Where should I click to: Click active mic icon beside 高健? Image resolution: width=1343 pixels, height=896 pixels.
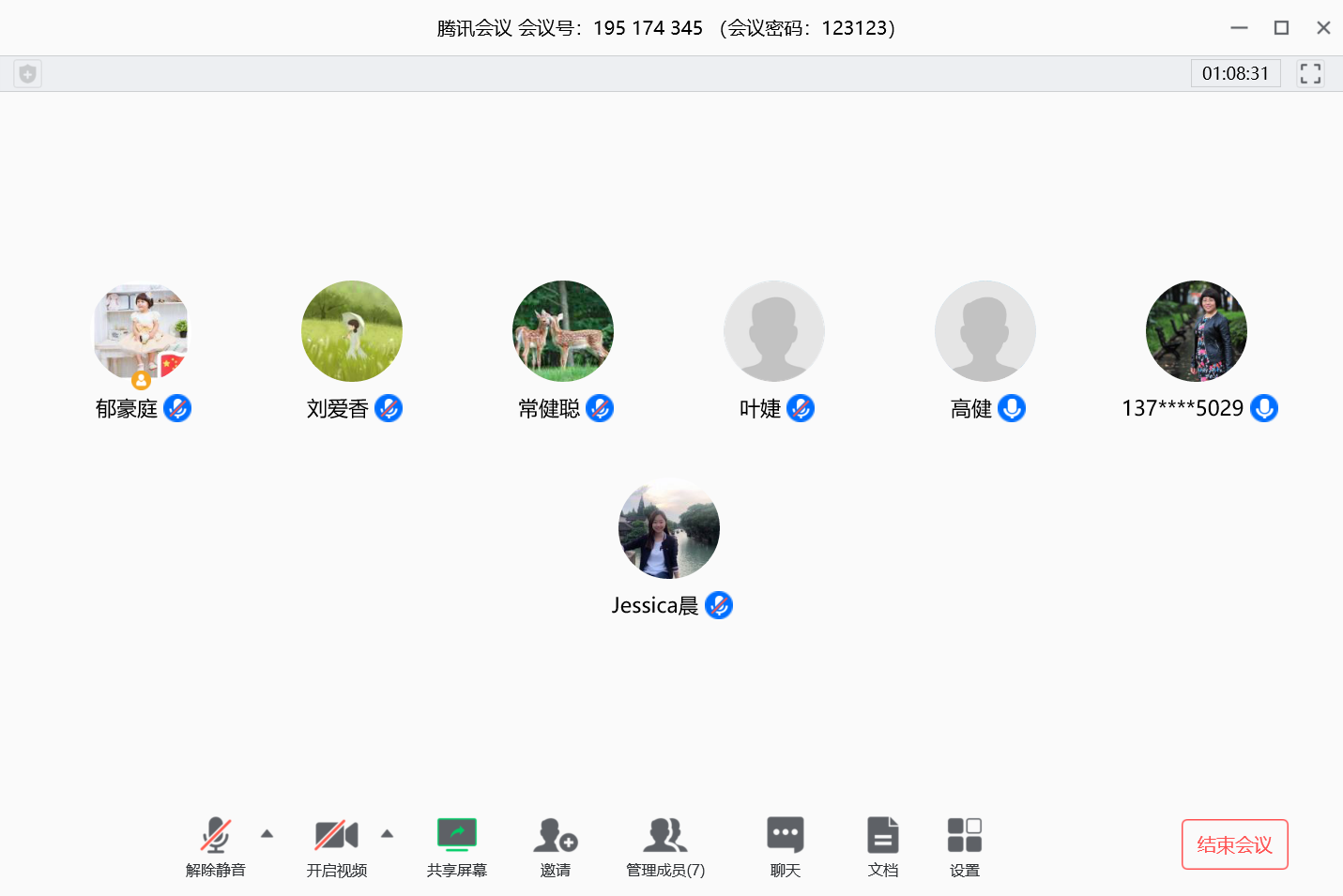pyautogui.click(x=1012, y=408)
